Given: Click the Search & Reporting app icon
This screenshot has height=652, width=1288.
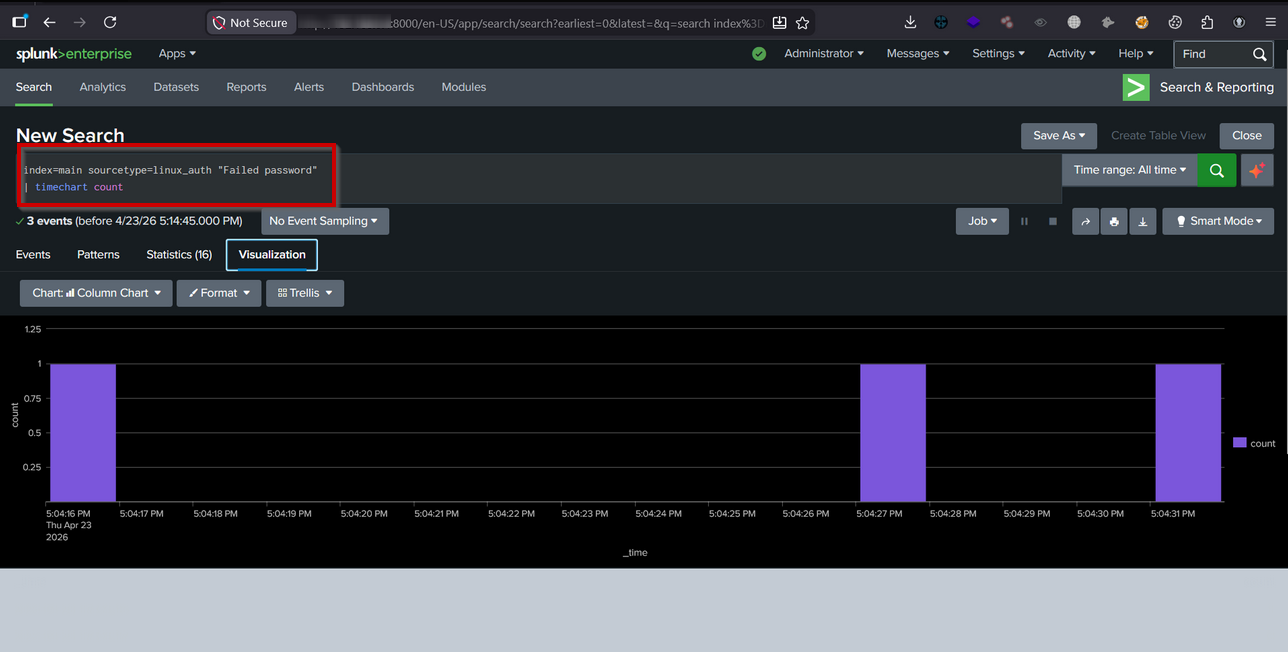Looking at the screenshot, I should [1136, 87].
